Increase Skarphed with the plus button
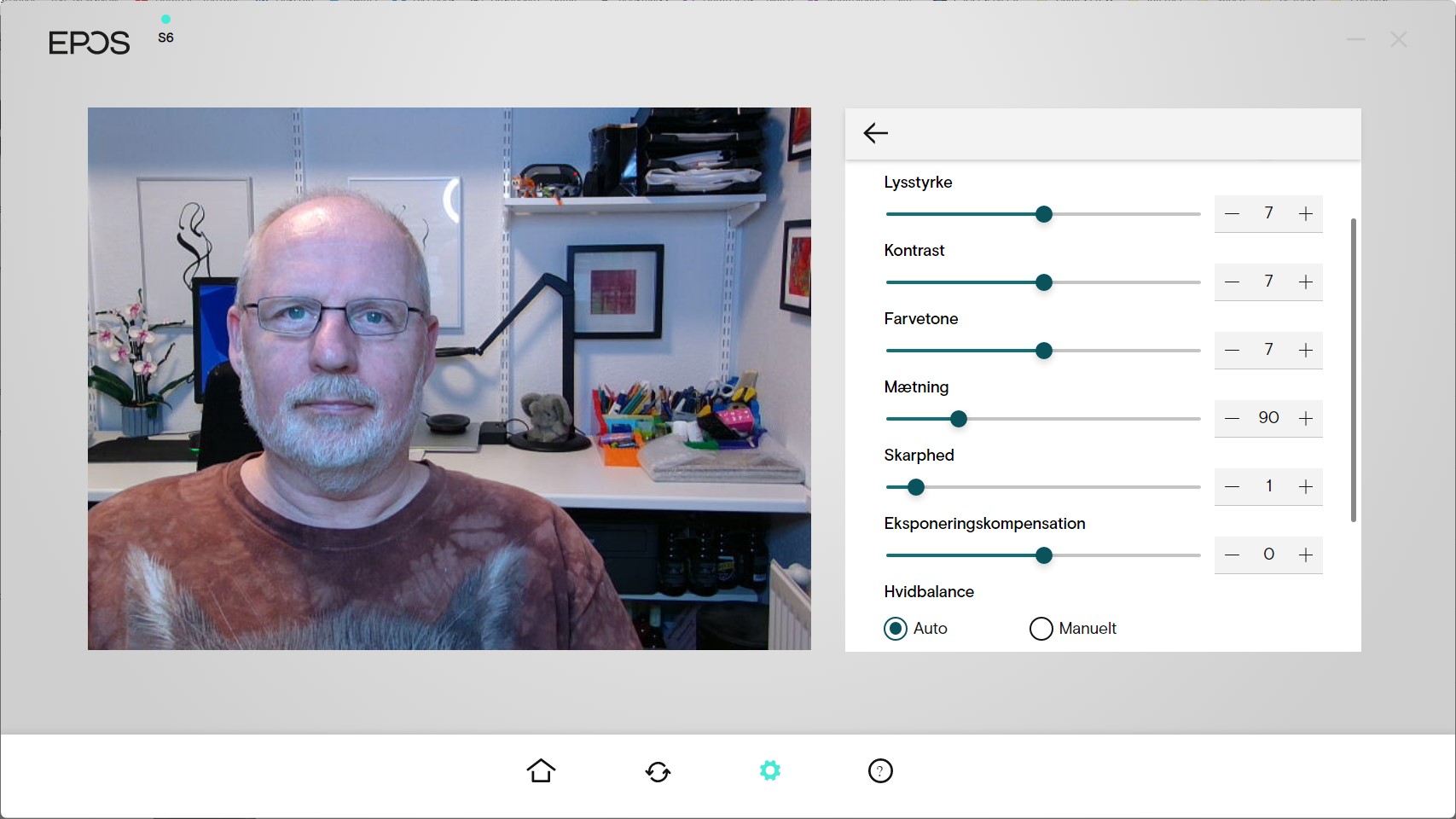 [1306, 487]
